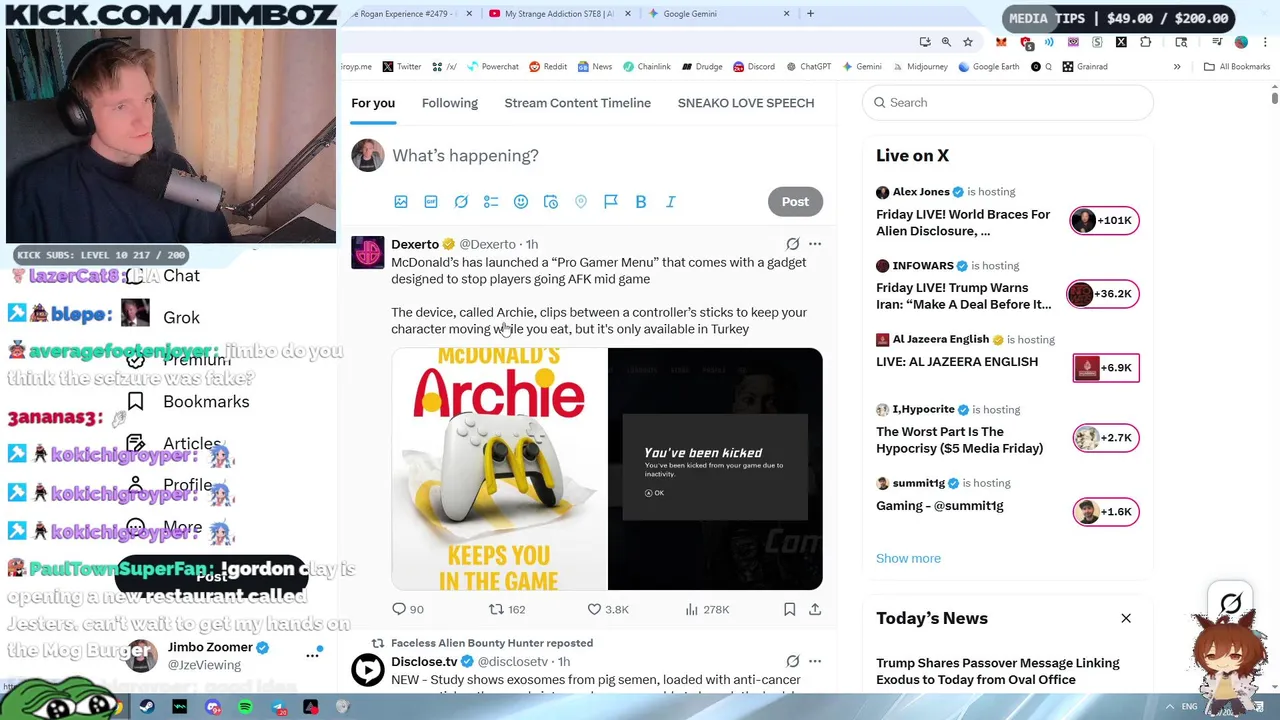Open Alex Jones Friday LIVE broadcast
Screen dimensions: 1280x720
(1007, 211)
